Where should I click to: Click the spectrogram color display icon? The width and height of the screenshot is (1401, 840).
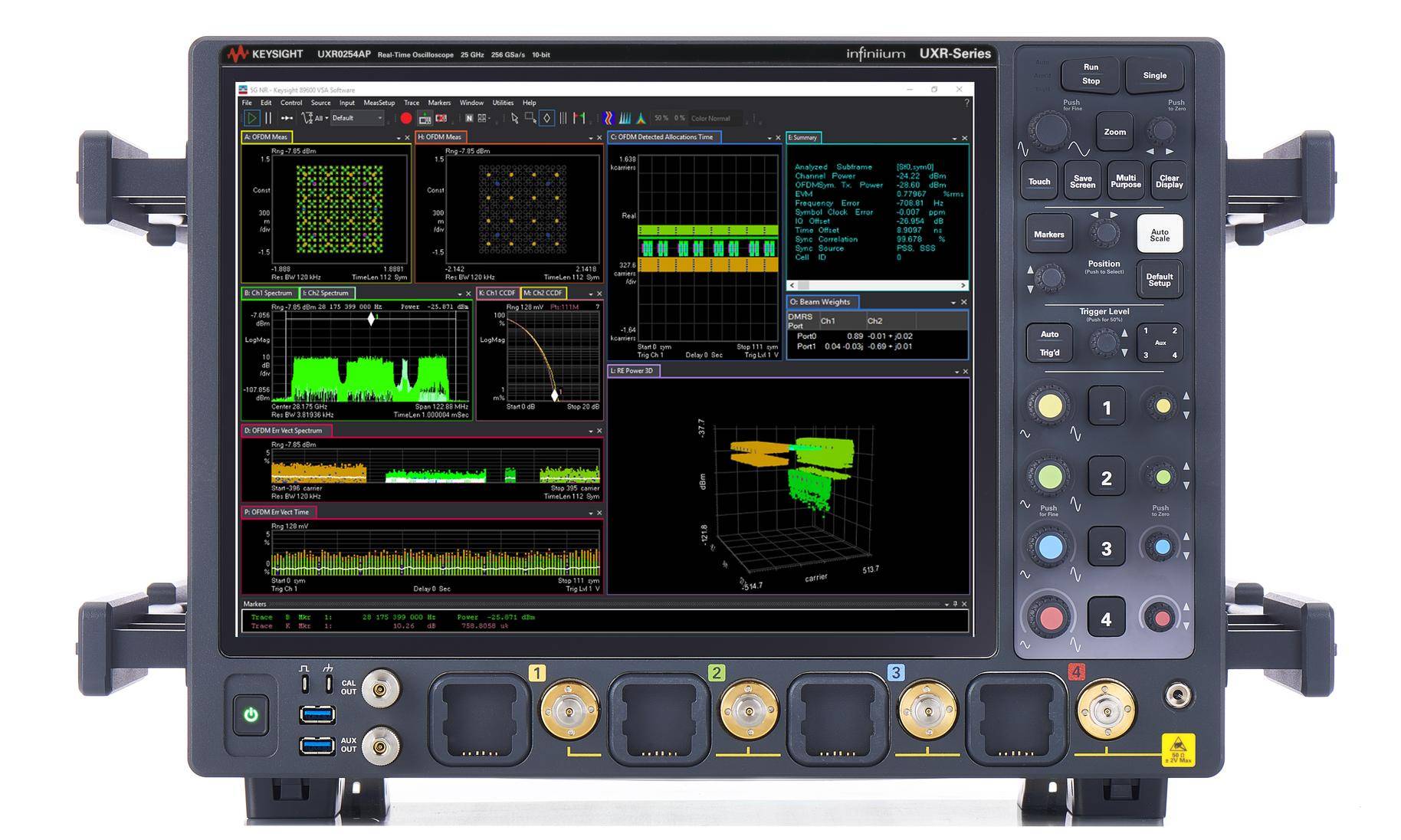(x=608, y=118)
